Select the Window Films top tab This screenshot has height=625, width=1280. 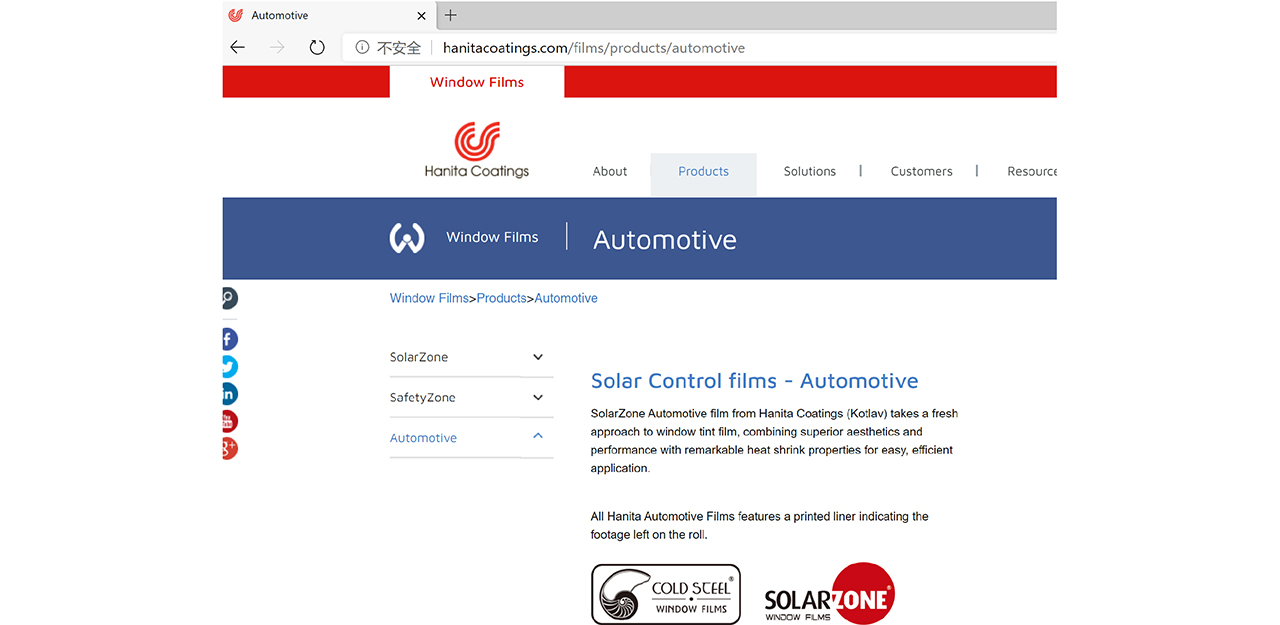(x=477, y=82)
